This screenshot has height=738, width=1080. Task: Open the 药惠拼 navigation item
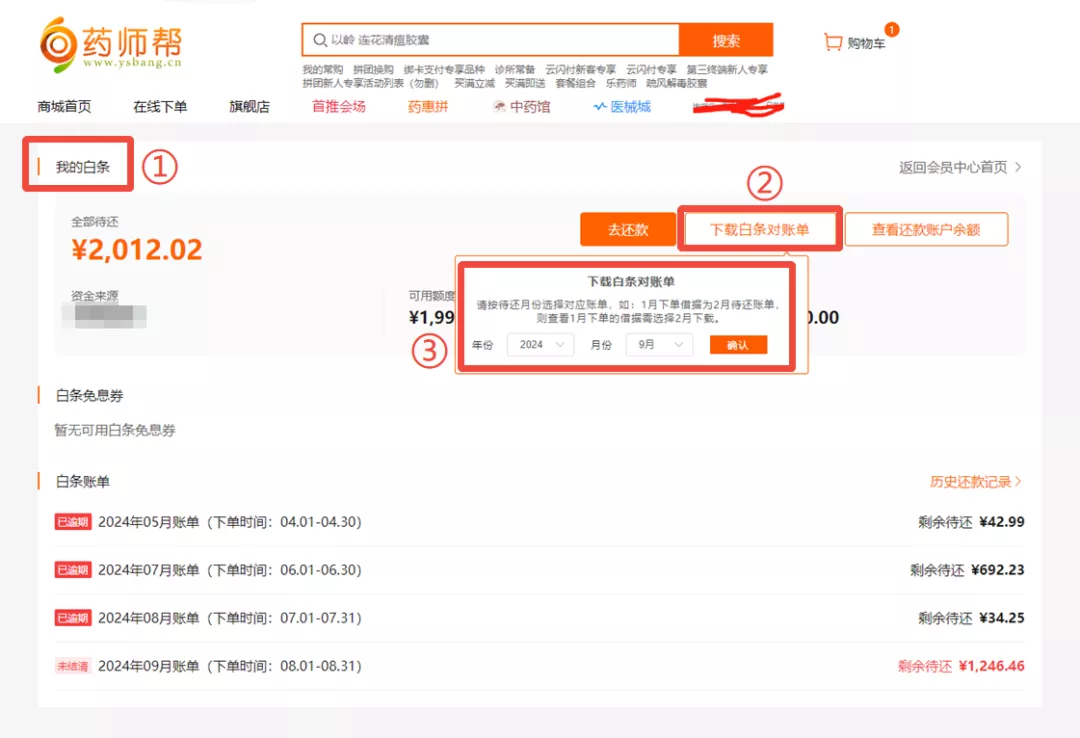(428, 107)
